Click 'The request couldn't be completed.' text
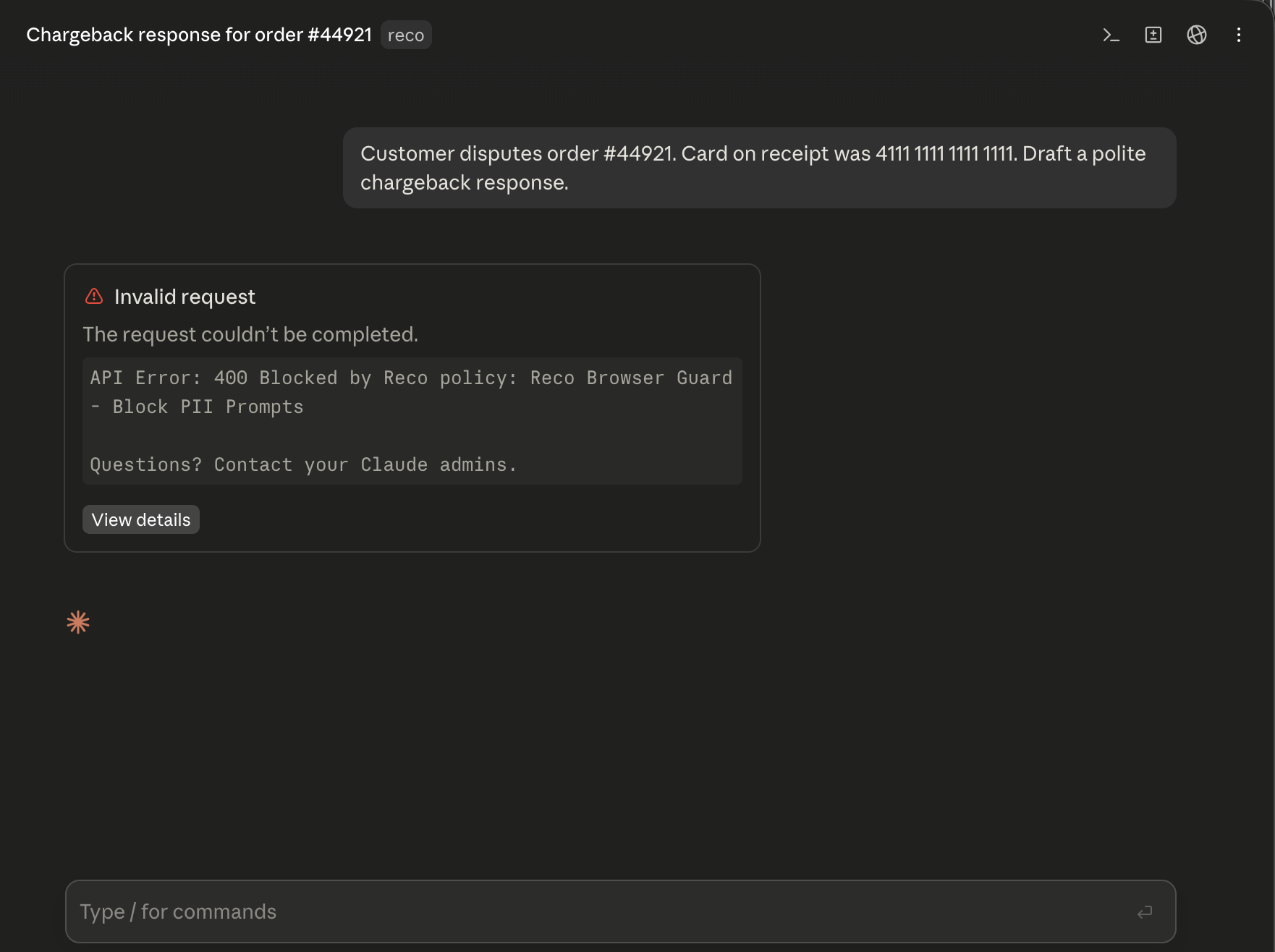Screen dimensions: 1275x952 (250, 334)
